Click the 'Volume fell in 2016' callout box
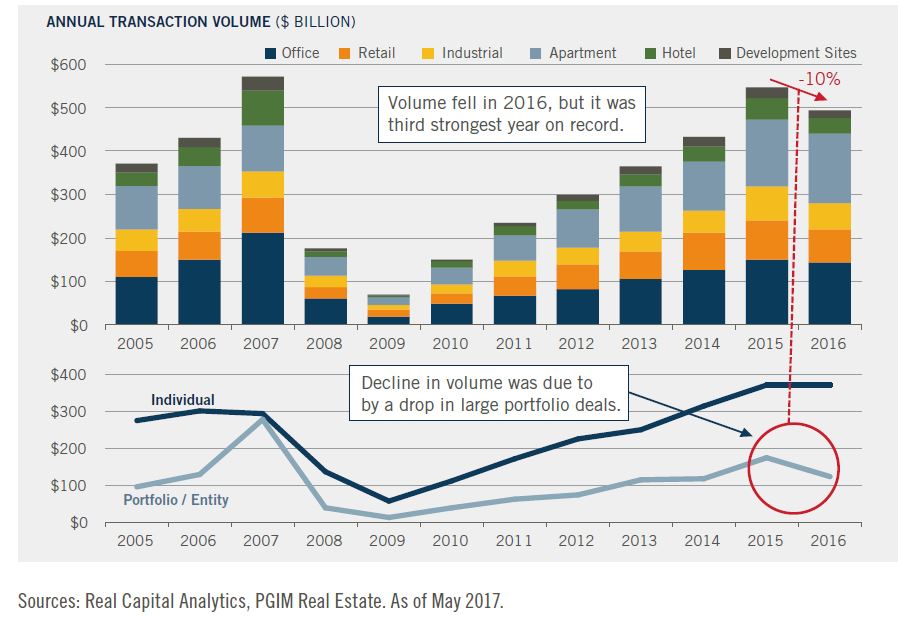The image size is (898, 619). 511,114
